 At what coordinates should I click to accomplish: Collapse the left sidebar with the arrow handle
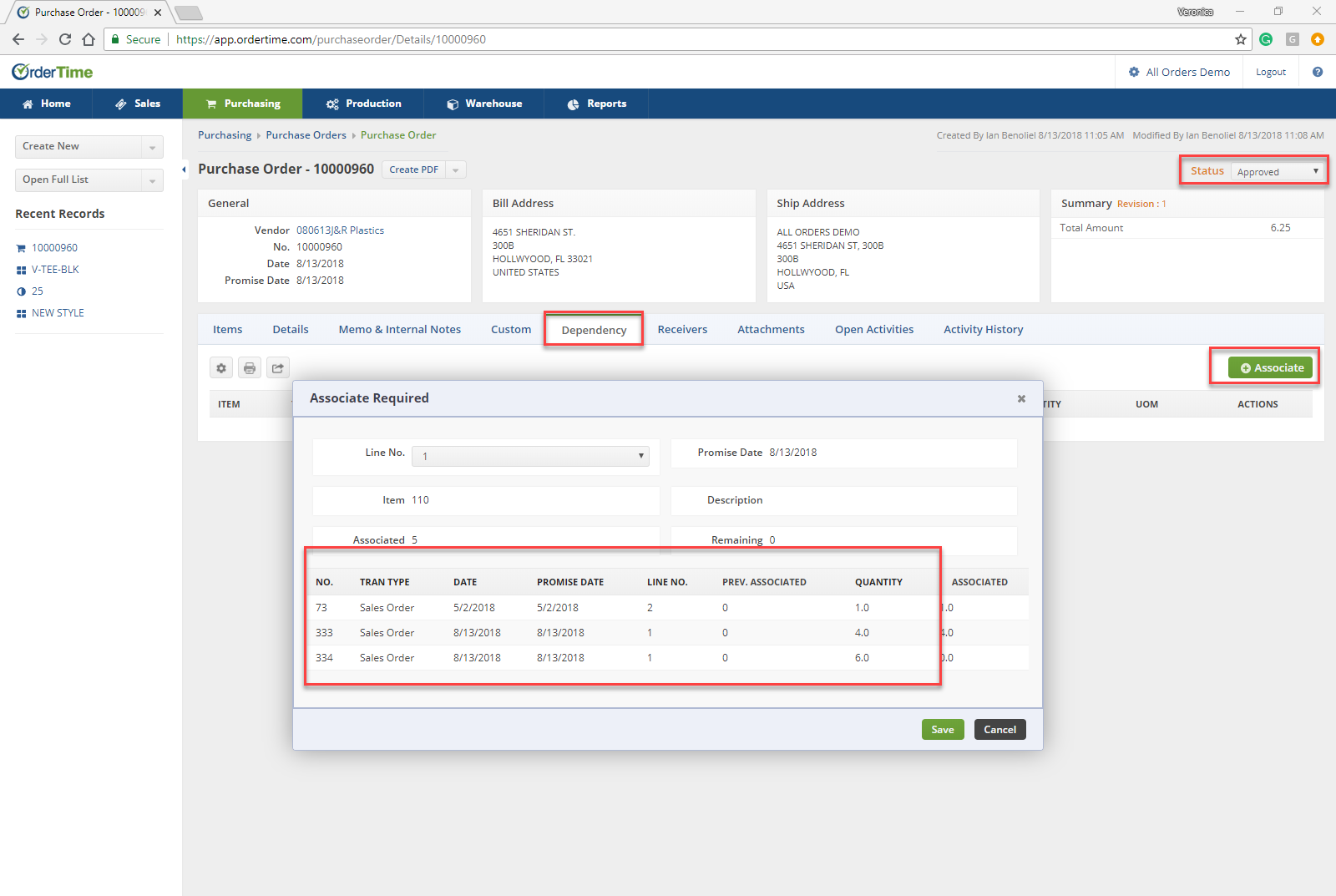[184, 170]
